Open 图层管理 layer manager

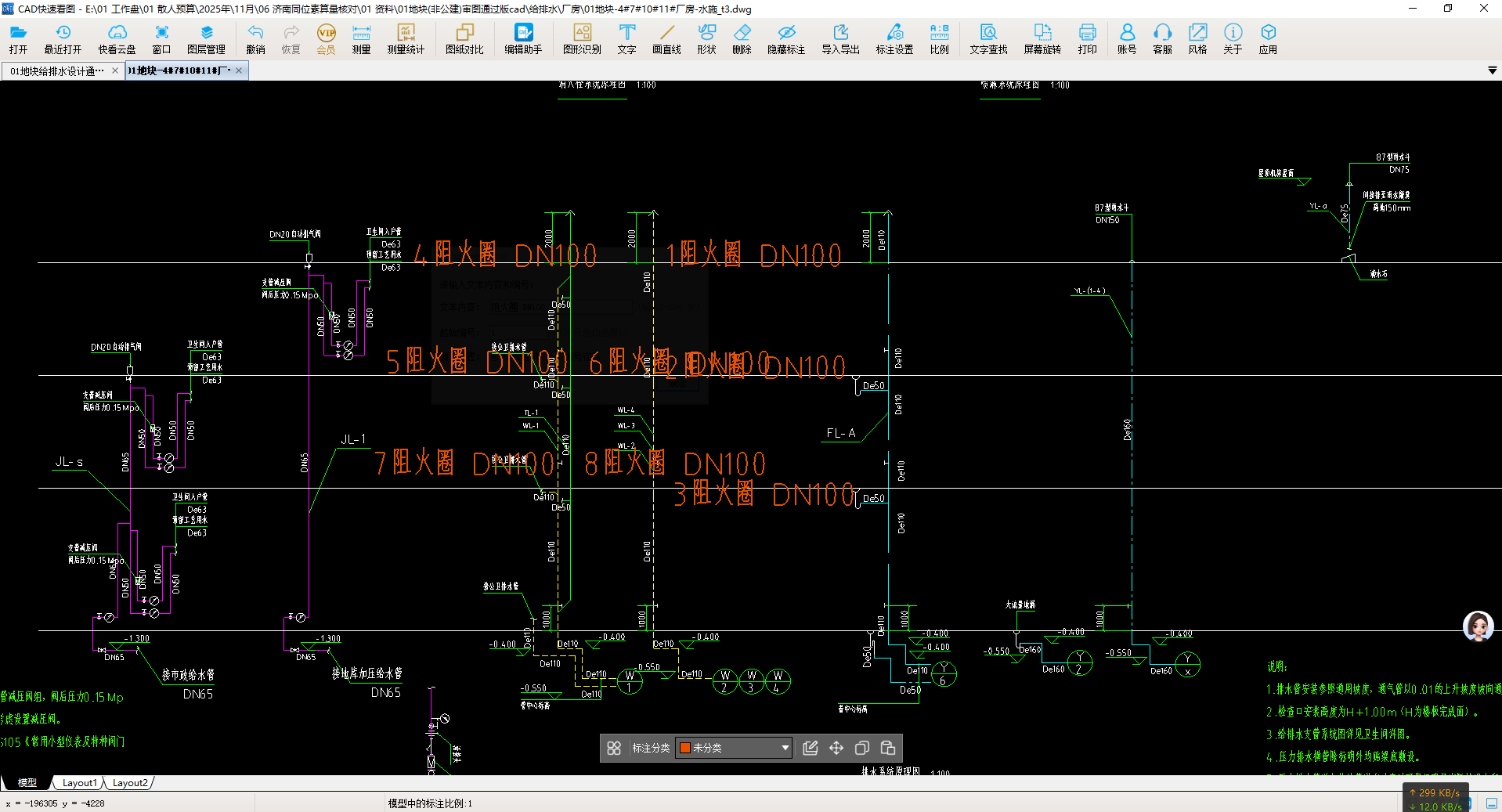pyautogui.click(x=206, y=38)
